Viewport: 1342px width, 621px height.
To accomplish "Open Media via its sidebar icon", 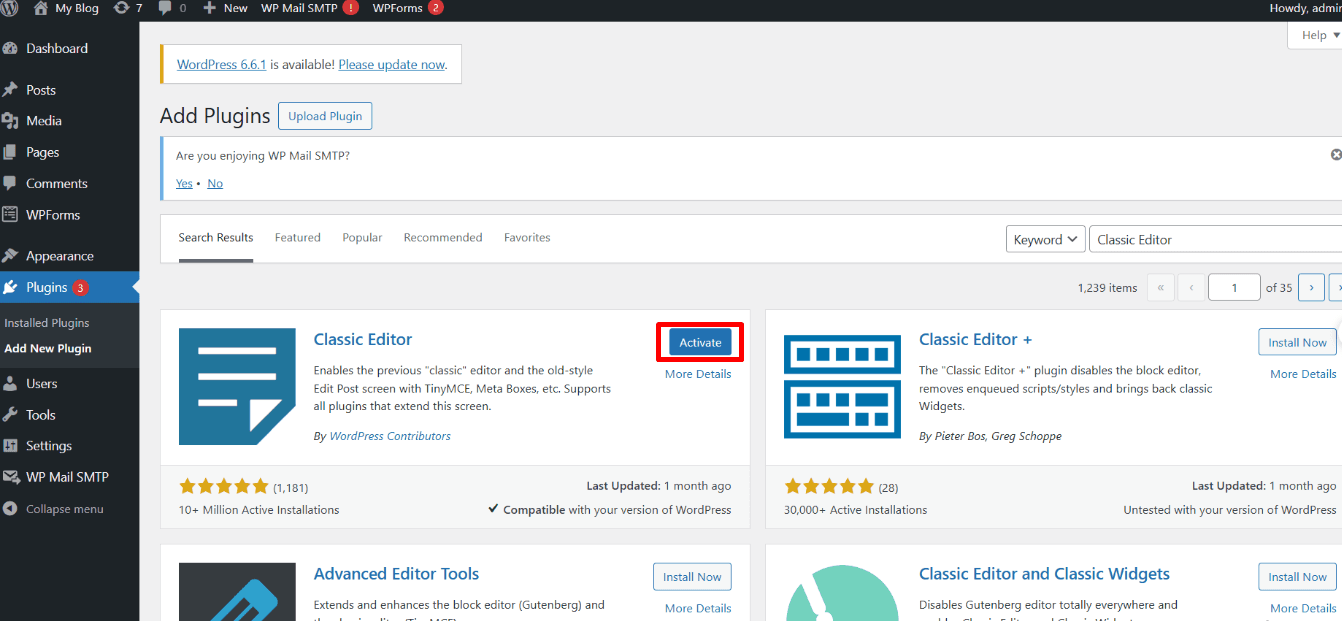I will pyautogui.click(x=10, y=120).
